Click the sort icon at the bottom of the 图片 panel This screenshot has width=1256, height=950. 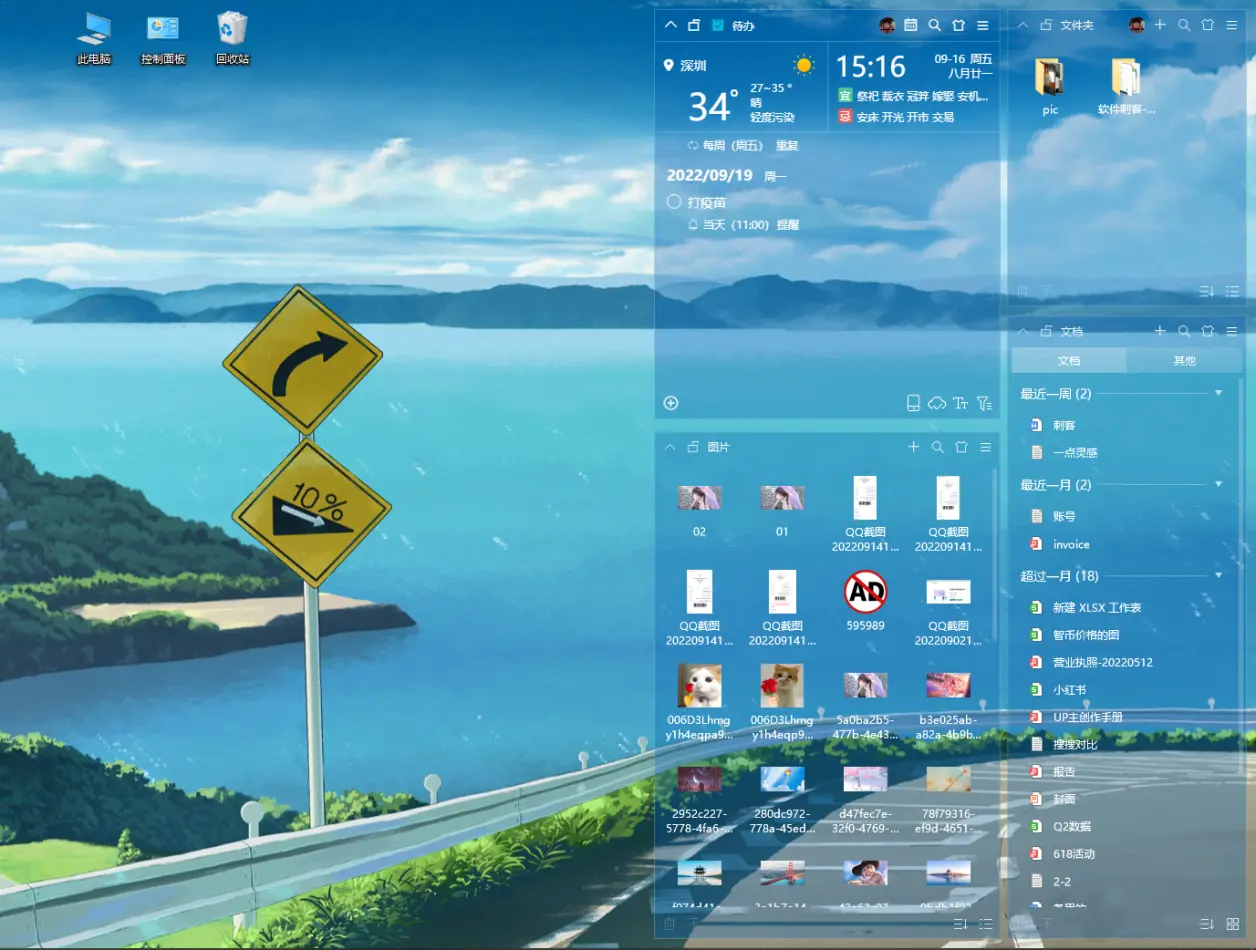961,924
